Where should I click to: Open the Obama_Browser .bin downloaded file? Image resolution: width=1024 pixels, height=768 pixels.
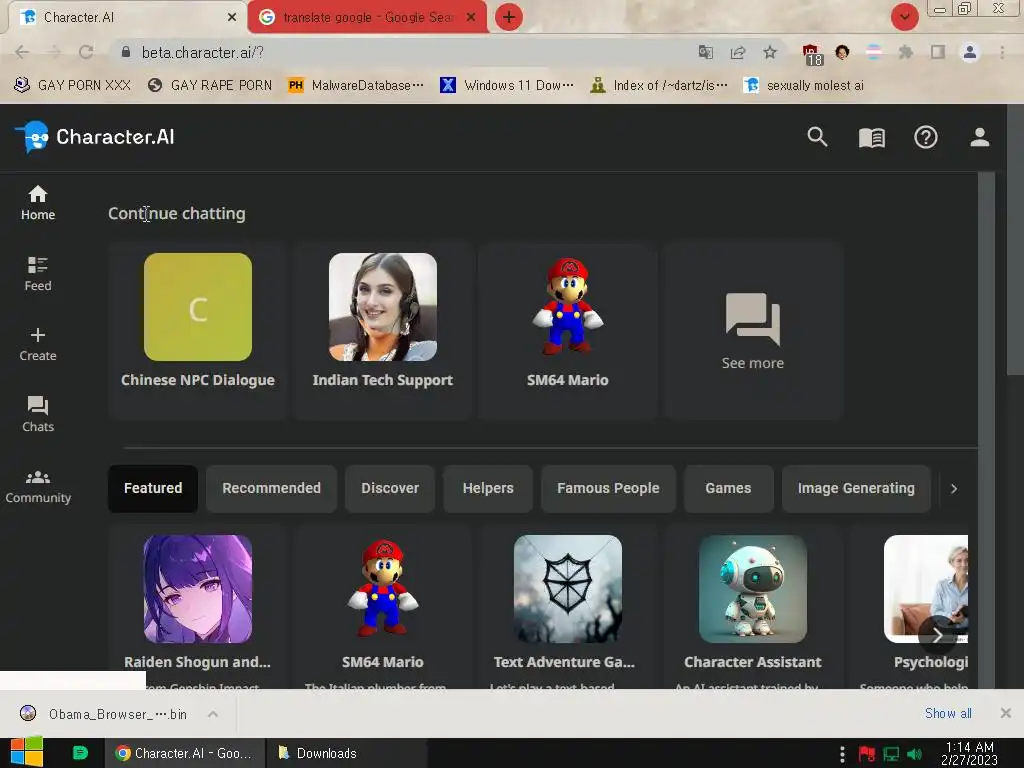point(103,714)
